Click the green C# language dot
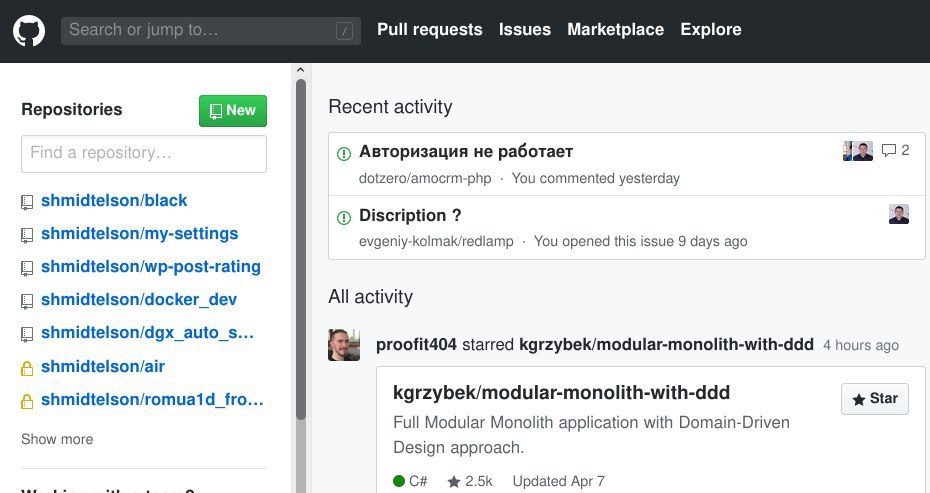930x493 pixels. tap(399, 481)
